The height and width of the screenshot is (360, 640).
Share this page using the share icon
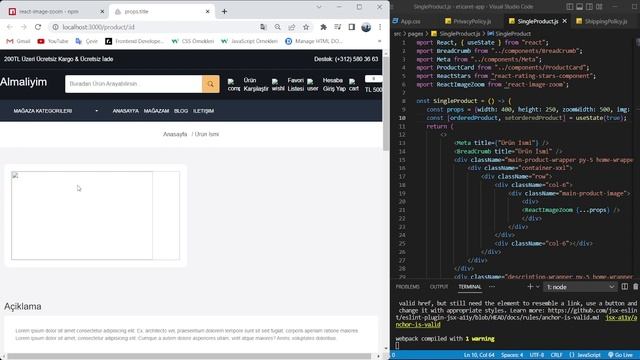click(x=291, y=27)
